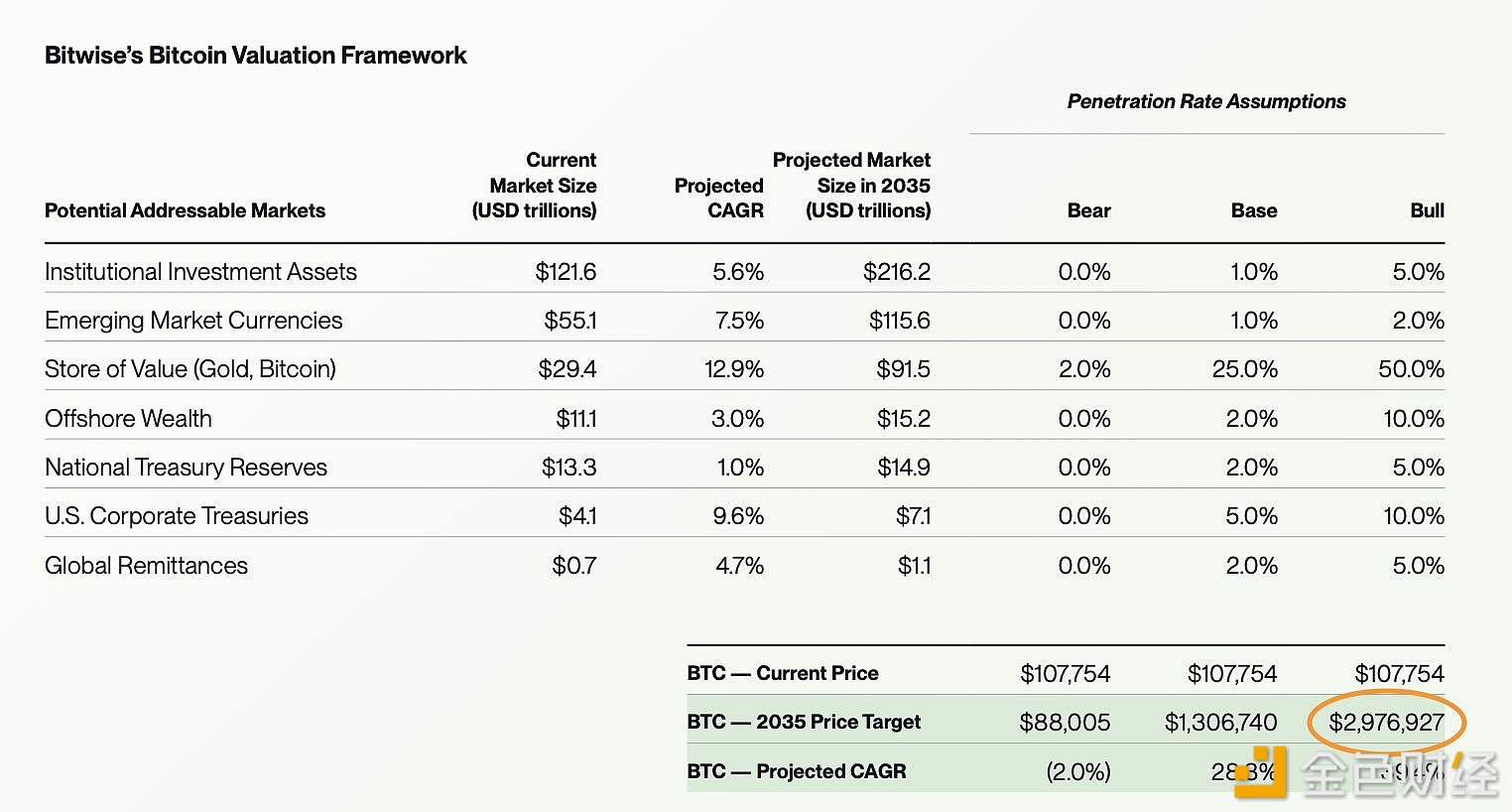The image size is (1512, 812).
Task: Click the U.S. Corporate Treasuries row label
Action: click(177, 516)
